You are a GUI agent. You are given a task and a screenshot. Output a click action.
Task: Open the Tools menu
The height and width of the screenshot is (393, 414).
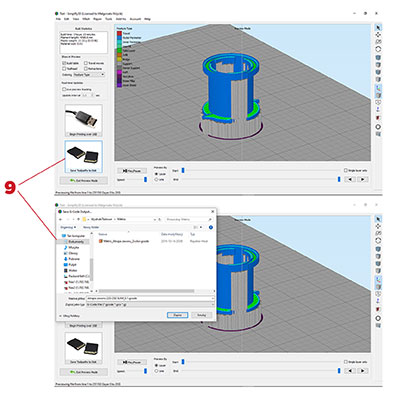tap(109, 19)
